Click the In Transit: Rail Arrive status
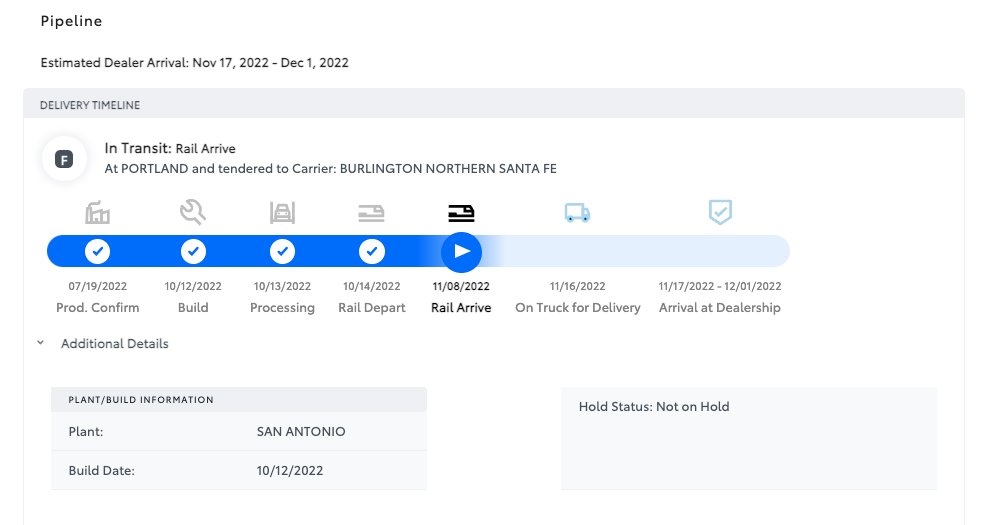983x525 pixels. 170,149
